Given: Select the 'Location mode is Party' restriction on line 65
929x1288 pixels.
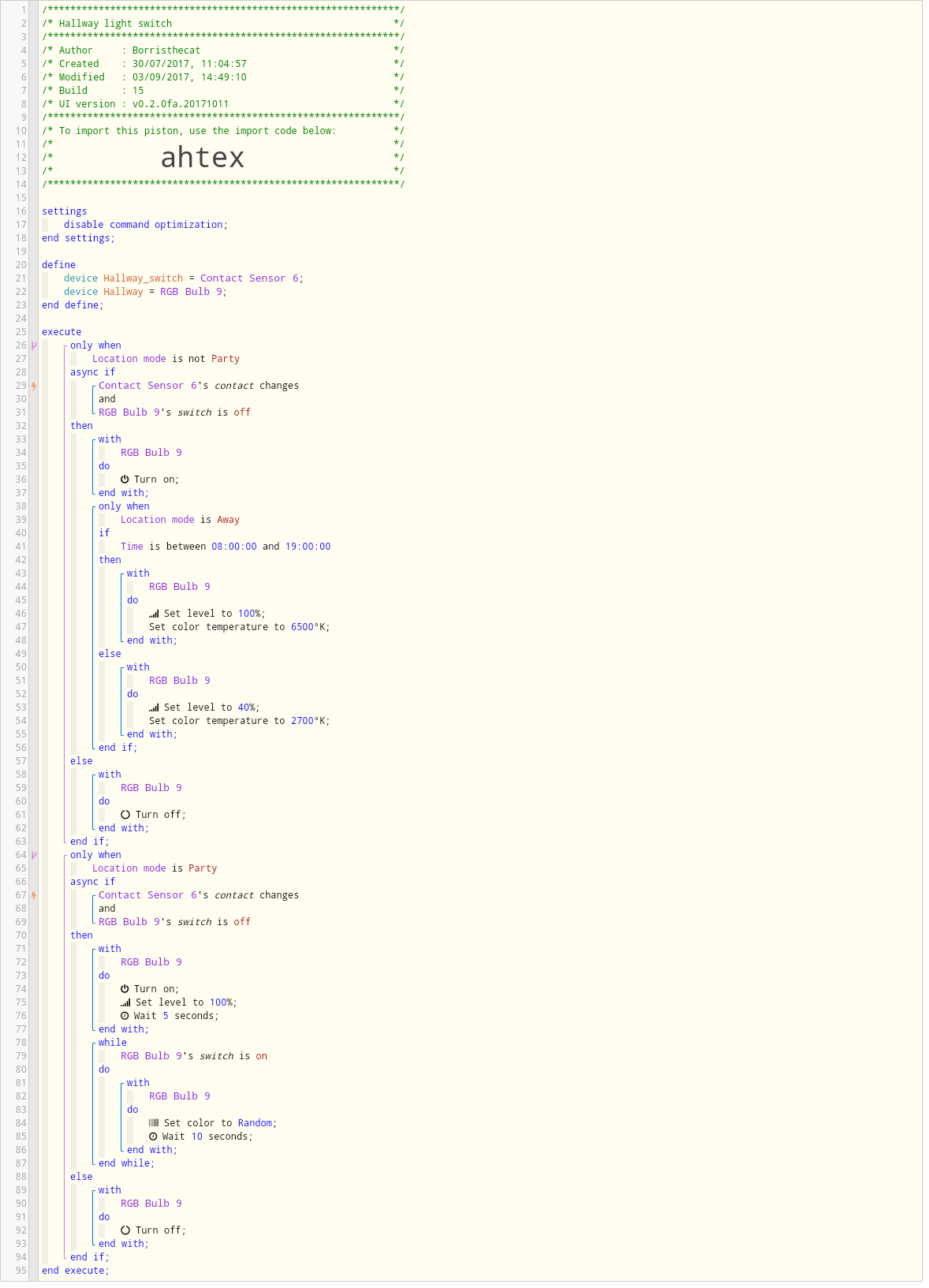Looking at the screenshot, I should pos(155,868).
